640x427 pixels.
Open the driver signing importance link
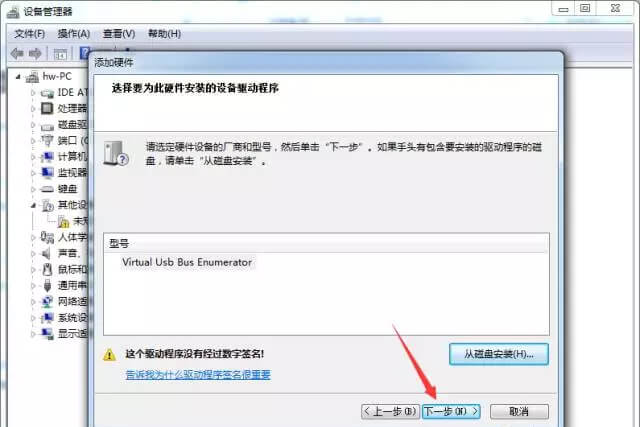198,374
